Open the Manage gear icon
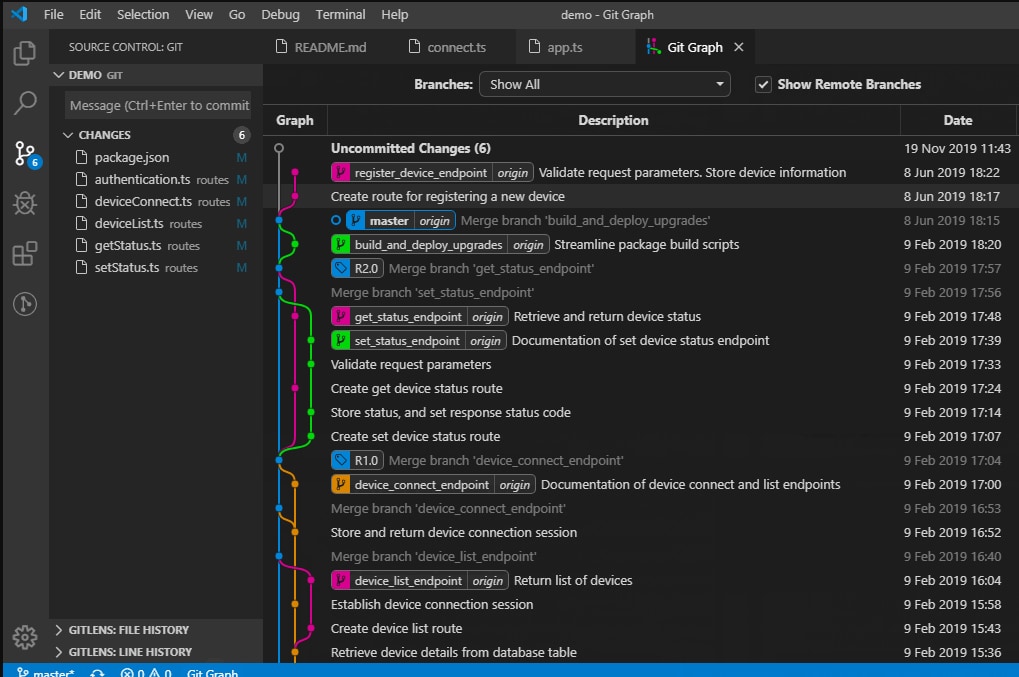The height and width of the screenshot is (677, 1019). point(25,637)
